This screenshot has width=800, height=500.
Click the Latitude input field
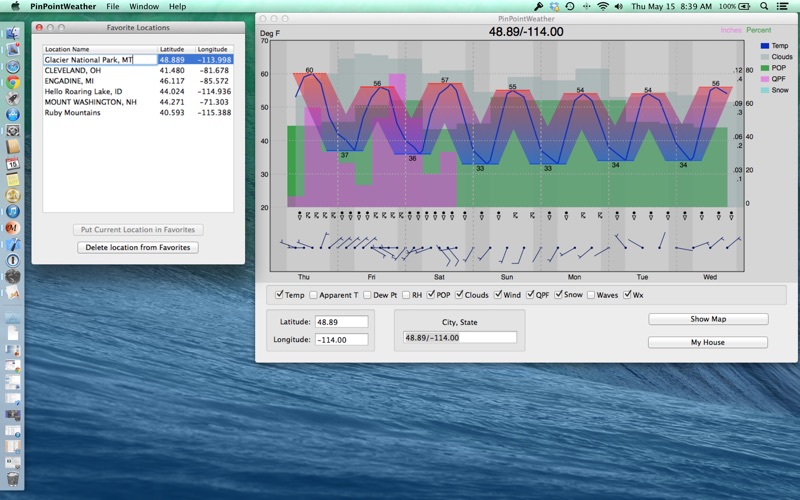(x=341, y=322)
